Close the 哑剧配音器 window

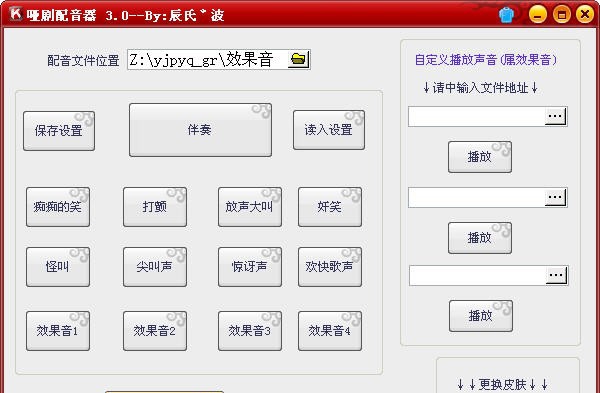point(585,15)
